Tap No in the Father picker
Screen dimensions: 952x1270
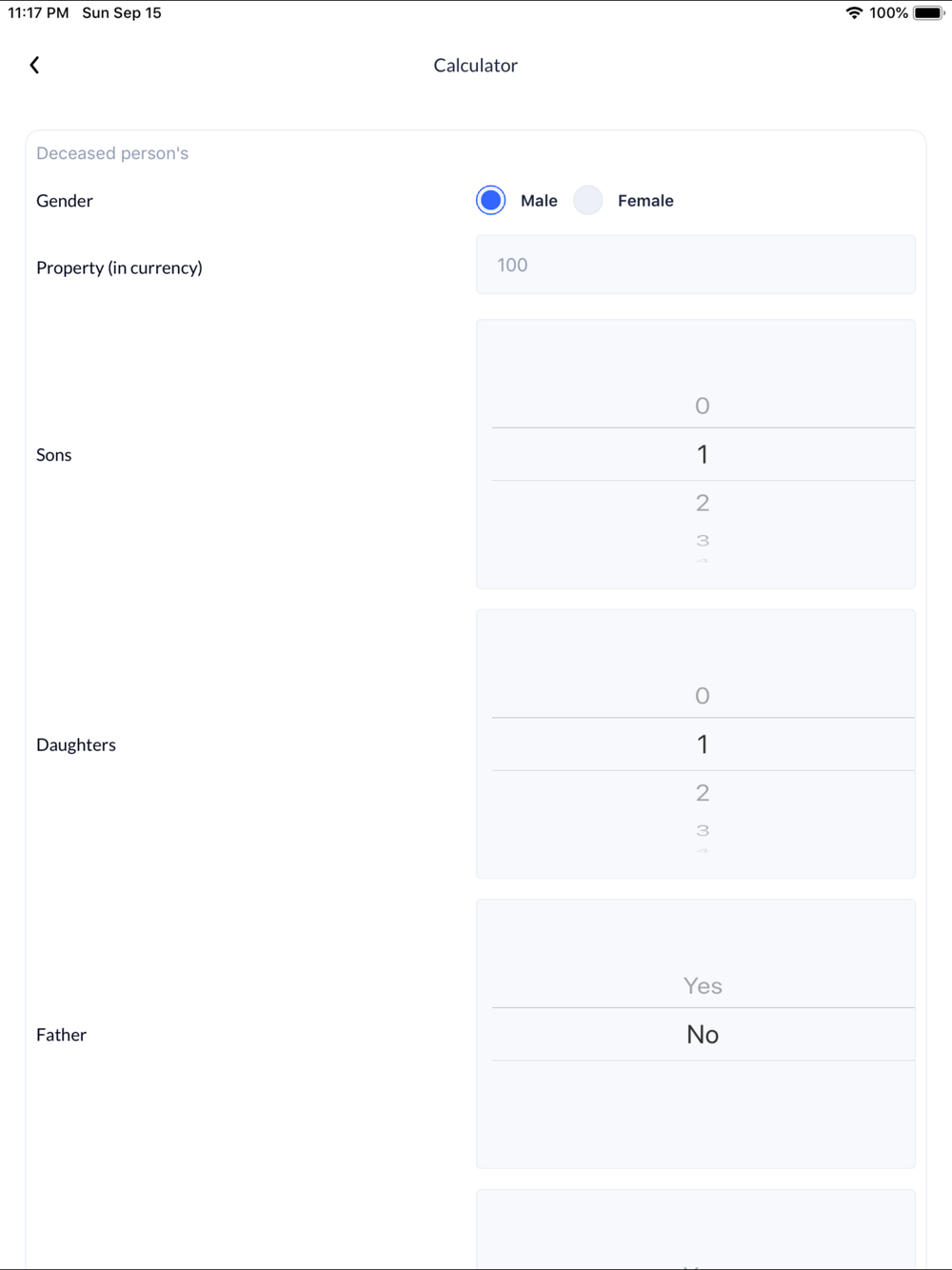tap(703, 1035)
